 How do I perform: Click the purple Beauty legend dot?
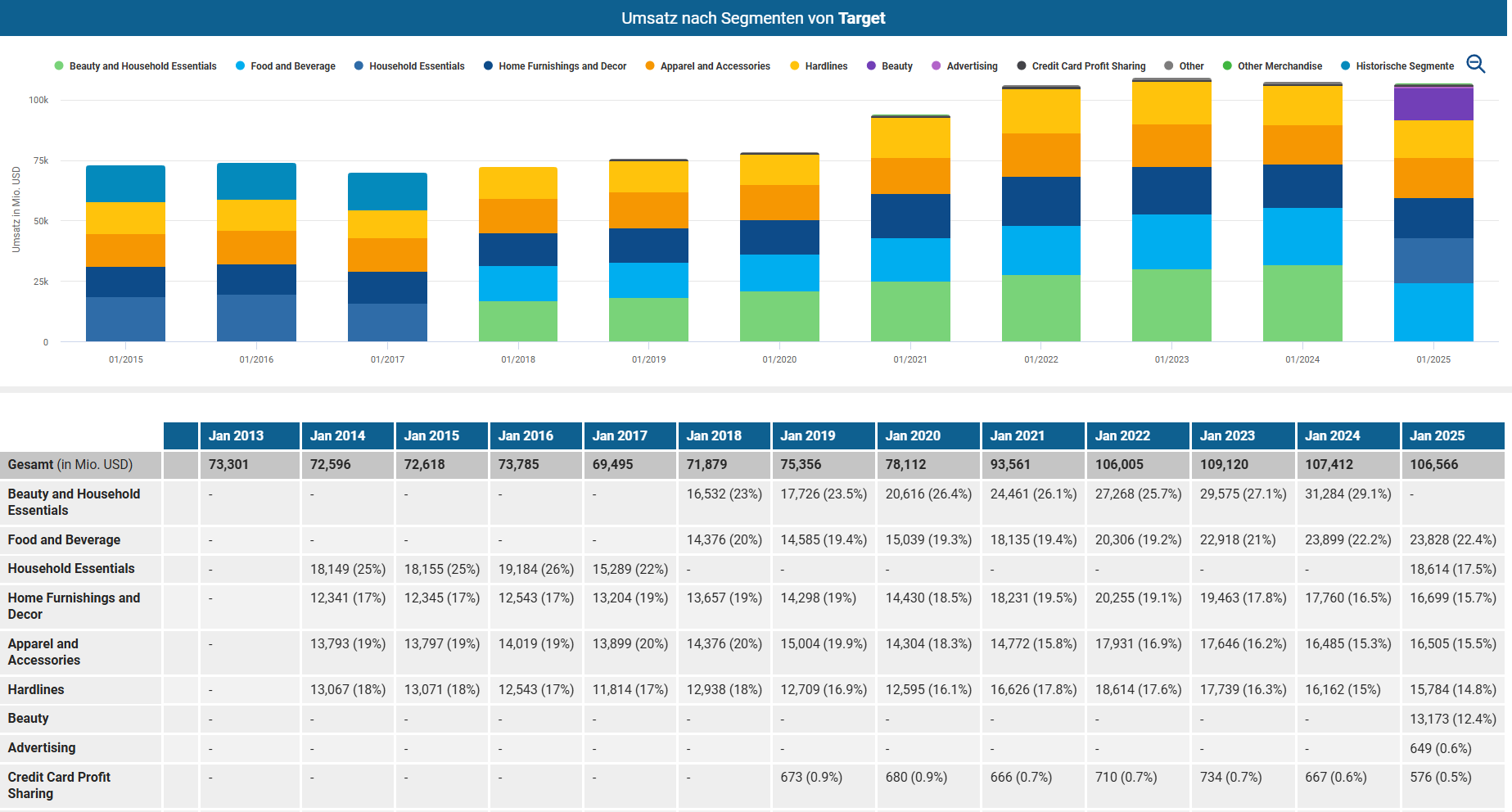(x=871, y=66)
